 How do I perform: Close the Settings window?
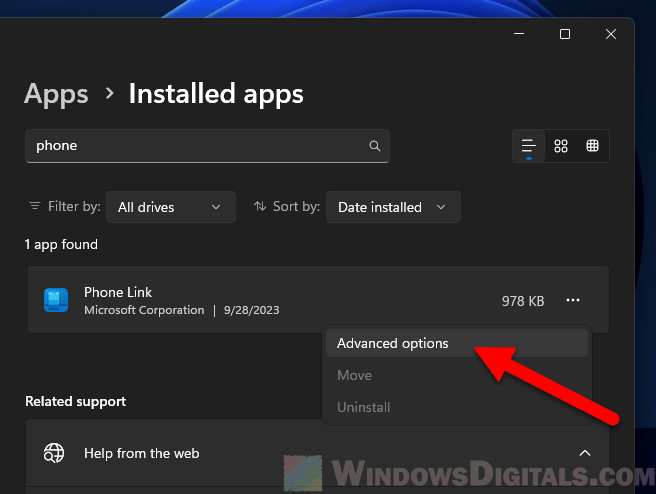611,34
